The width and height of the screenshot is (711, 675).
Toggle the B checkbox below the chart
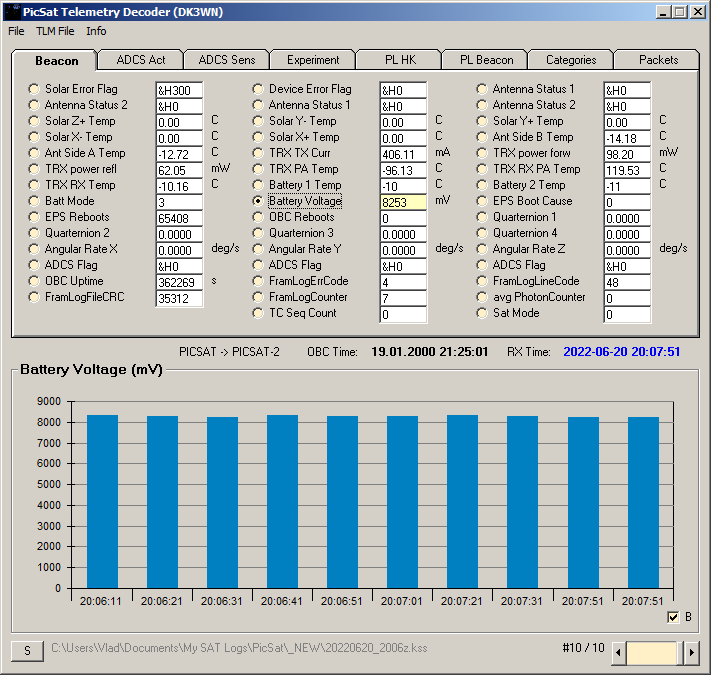click(673, 617)
